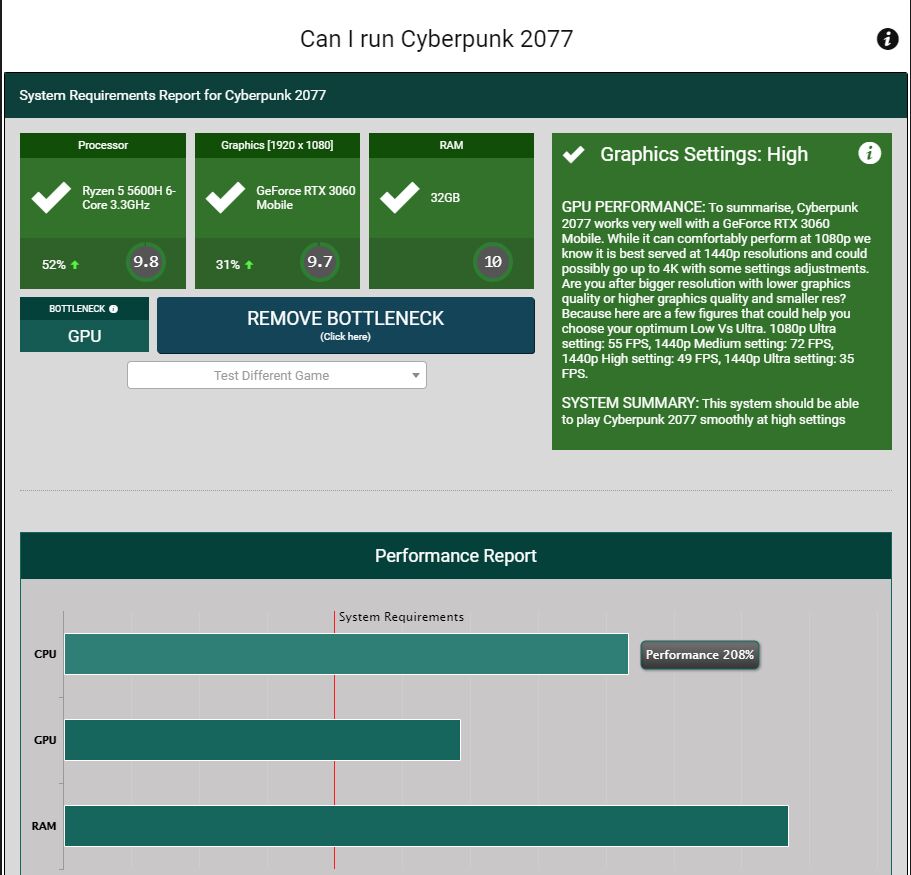Click the RAM card header

click(x=451, y=145)
